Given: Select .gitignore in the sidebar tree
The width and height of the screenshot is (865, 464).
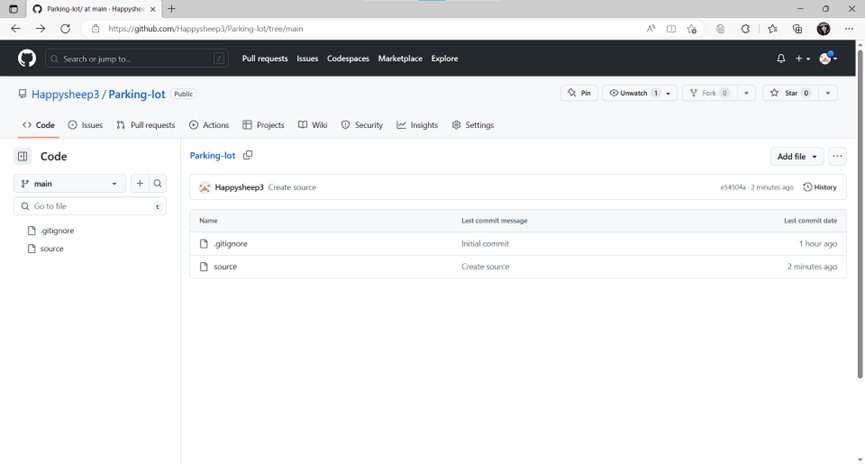Looking at the screenshot, I should click(57, 231).
